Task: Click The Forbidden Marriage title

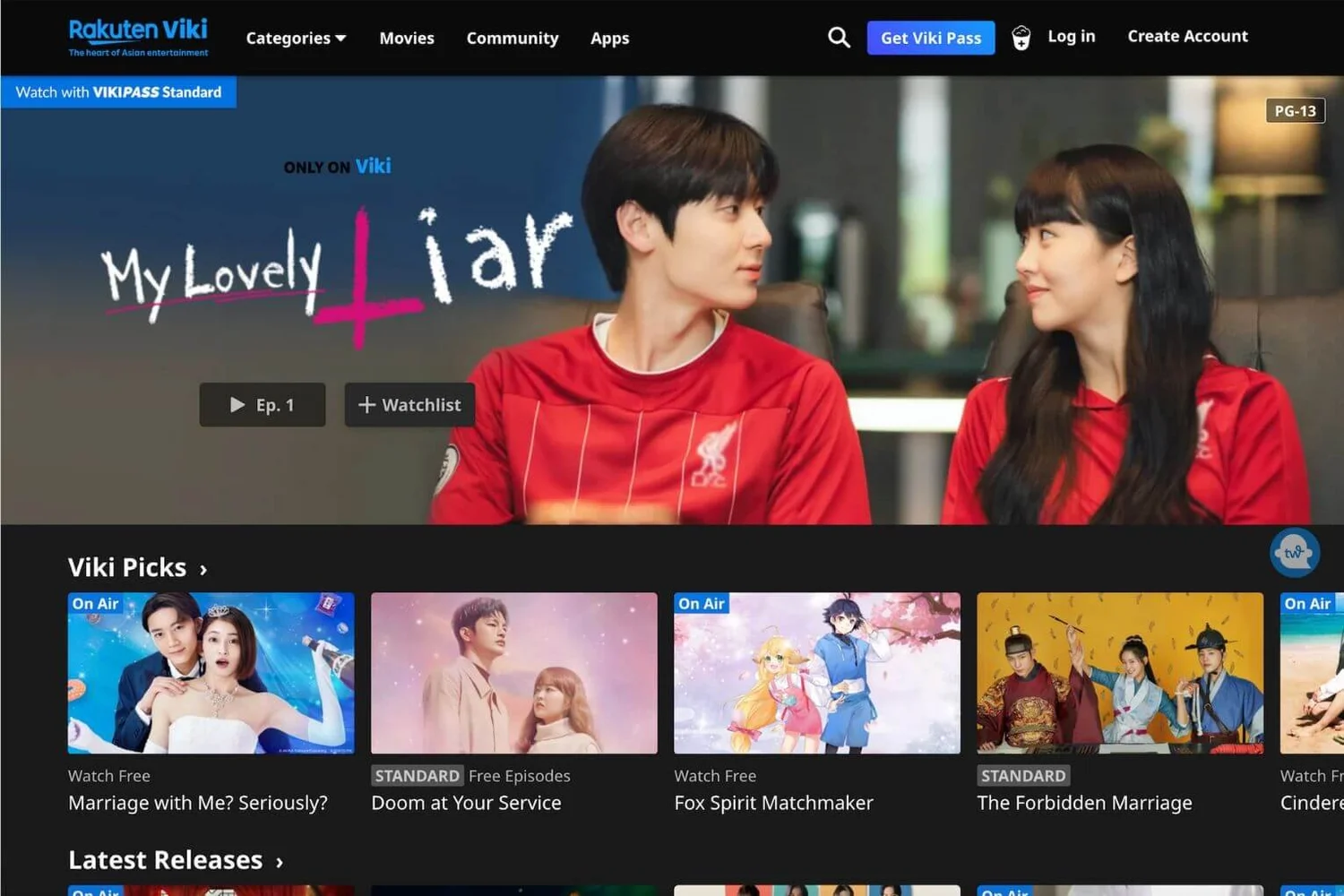Action: point(1084,803)
